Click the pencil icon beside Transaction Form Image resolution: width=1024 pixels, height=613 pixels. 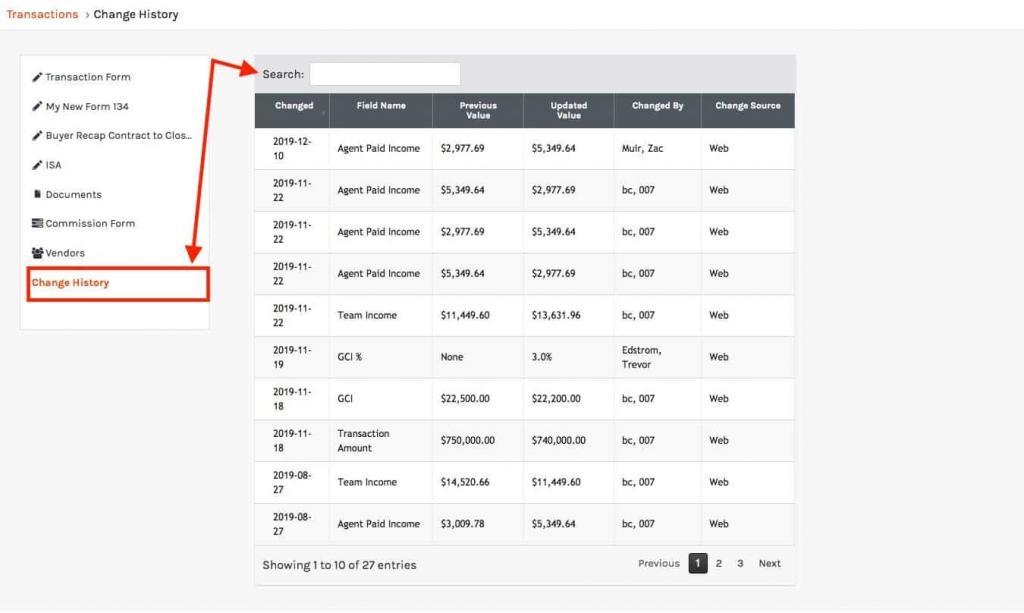37,77
